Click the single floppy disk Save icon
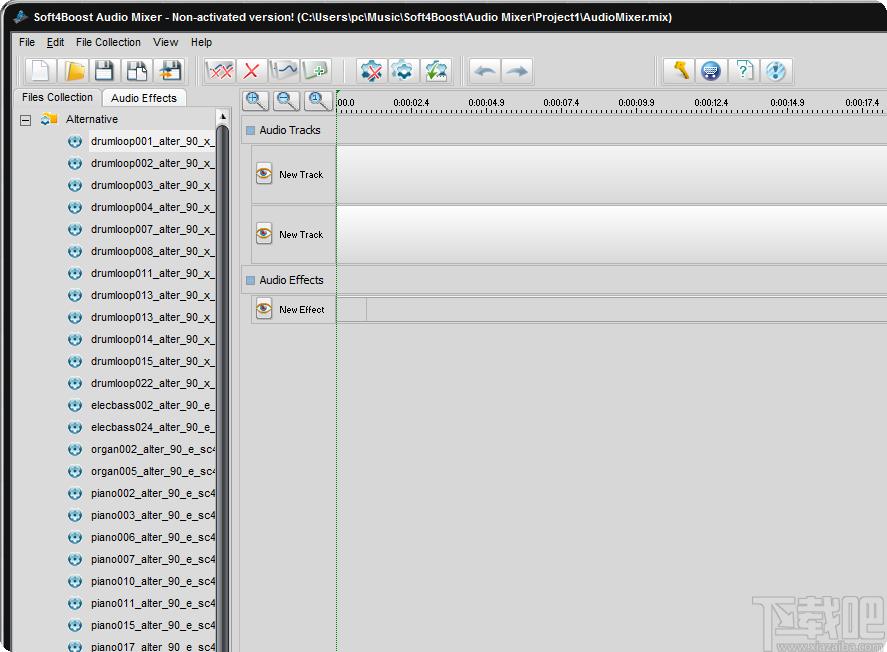This screenshot has width=887, height=652. [x=104, y=71]
